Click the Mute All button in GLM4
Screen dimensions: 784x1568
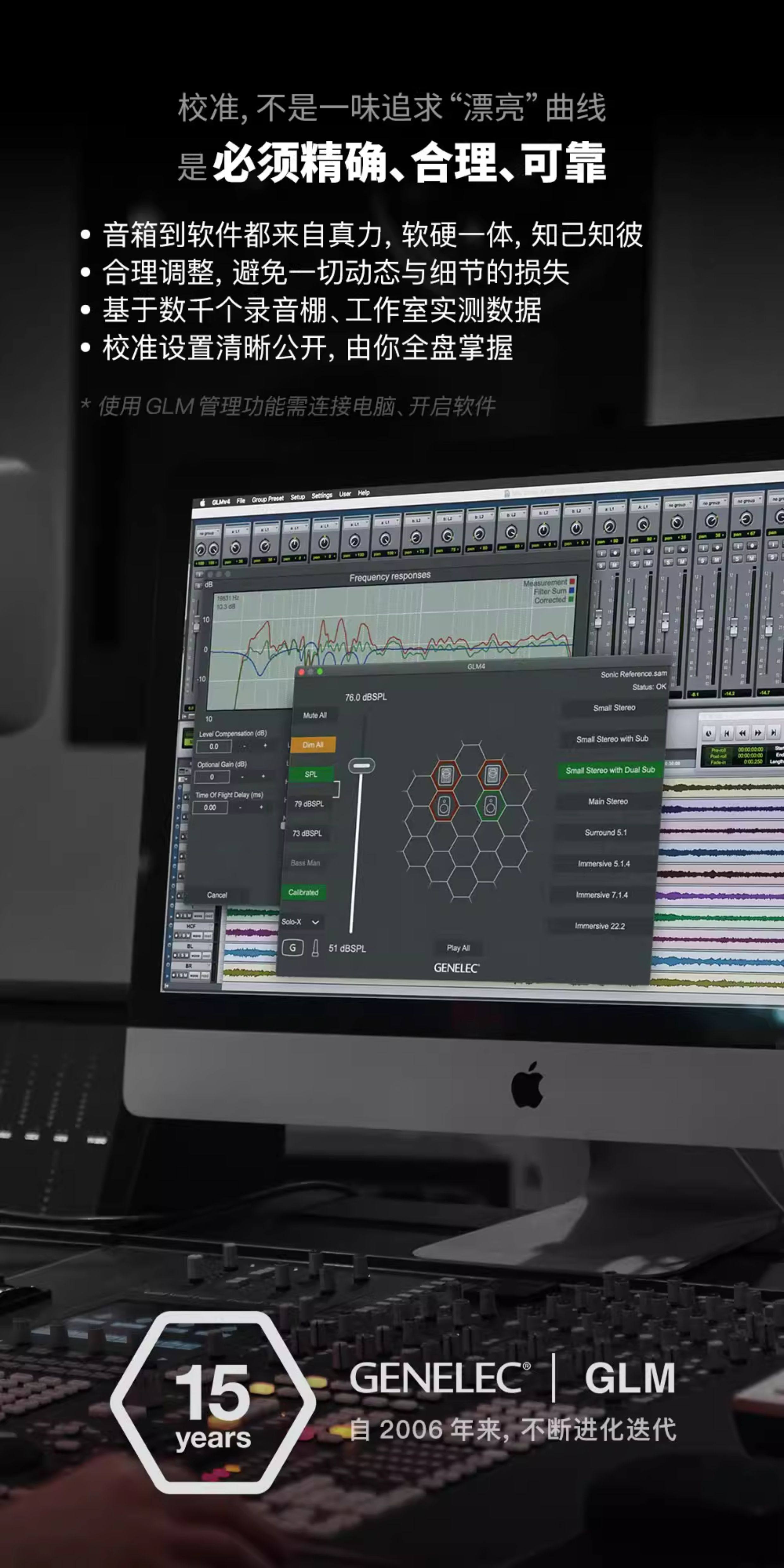[315, 715]
